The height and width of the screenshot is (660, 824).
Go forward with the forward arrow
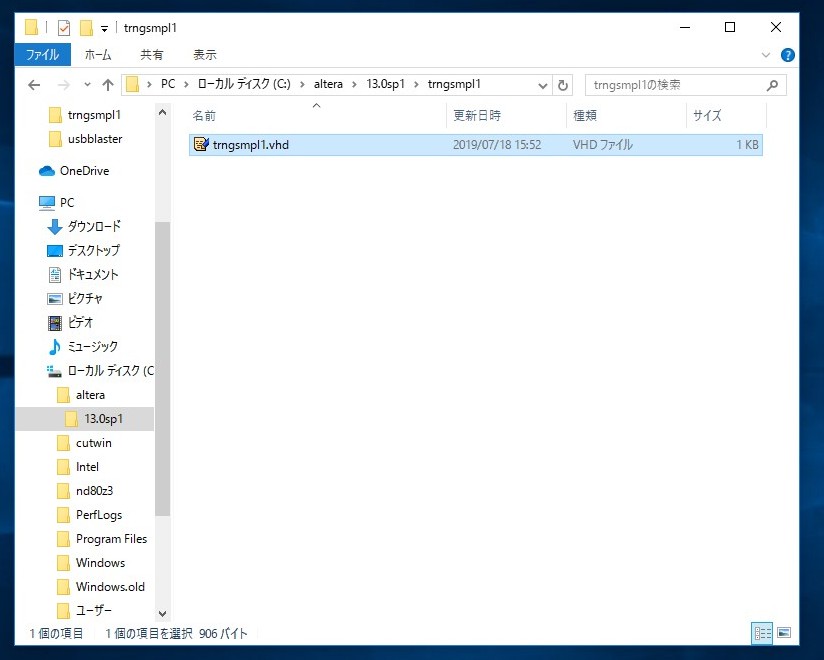(x=64, y=85)
